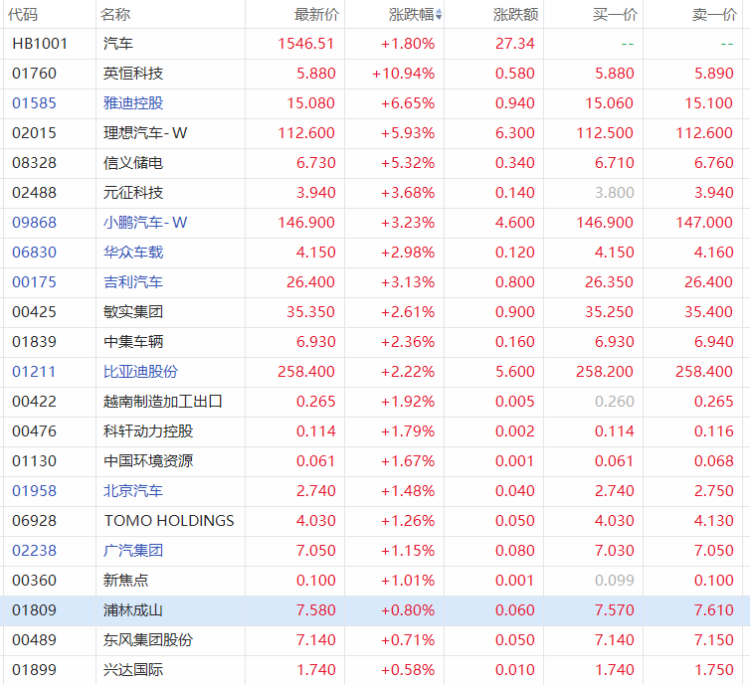Click the grey 3.800 bid price
The image size is (750, 685).
click(615, 193)
